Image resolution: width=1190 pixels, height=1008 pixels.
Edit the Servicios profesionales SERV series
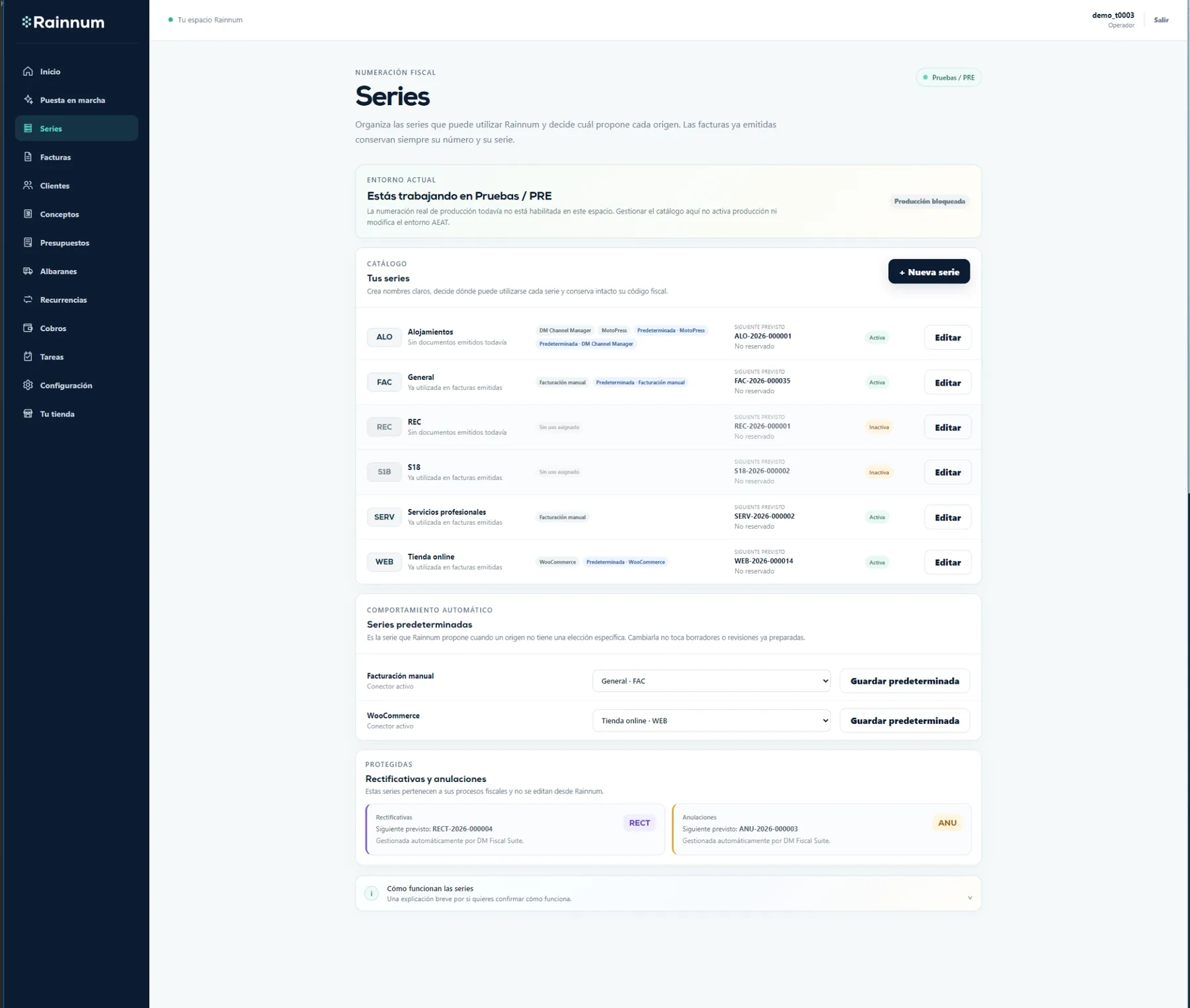click(x=947, y=518)
